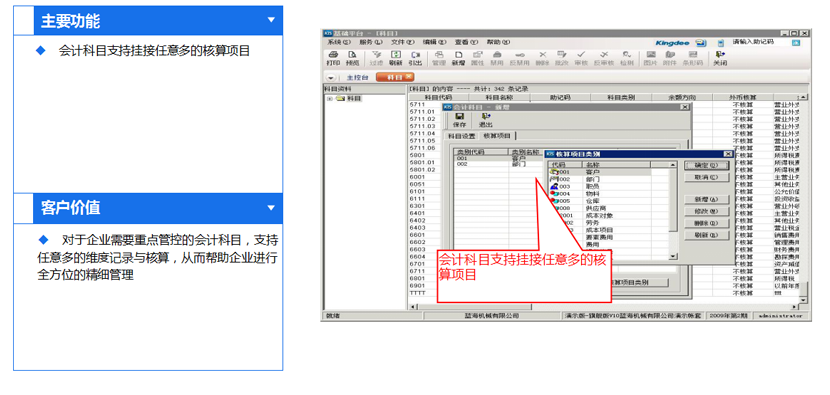This screenshot has height=395, width=830.
Task: Open the round dropdown beside 主控台
Action: click(x=331, y=77)
